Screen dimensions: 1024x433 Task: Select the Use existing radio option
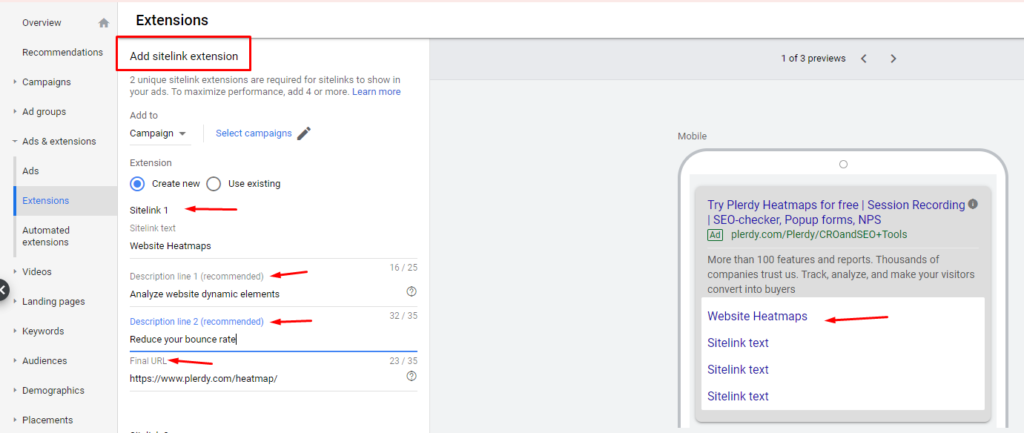213,184
